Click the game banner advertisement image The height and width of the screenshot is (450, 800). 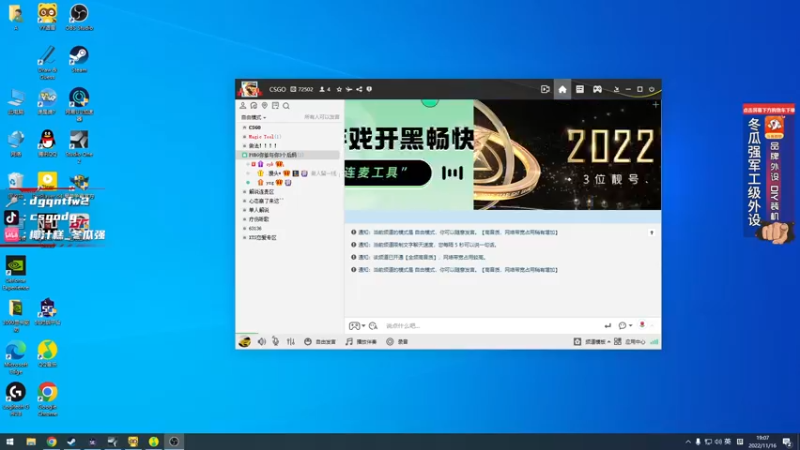click(x=409, y=155)
